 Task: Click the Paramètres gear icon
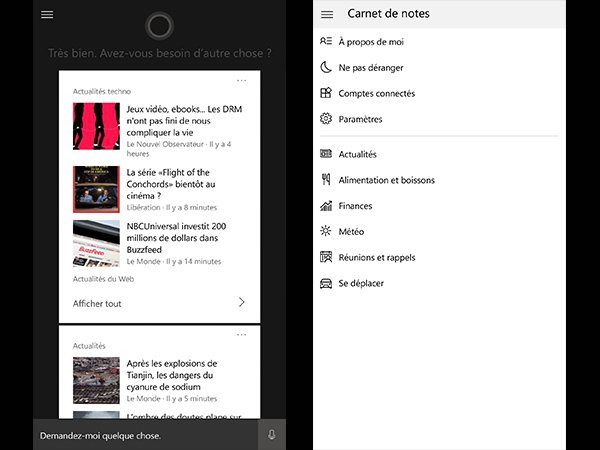click(x=326, y=119)
